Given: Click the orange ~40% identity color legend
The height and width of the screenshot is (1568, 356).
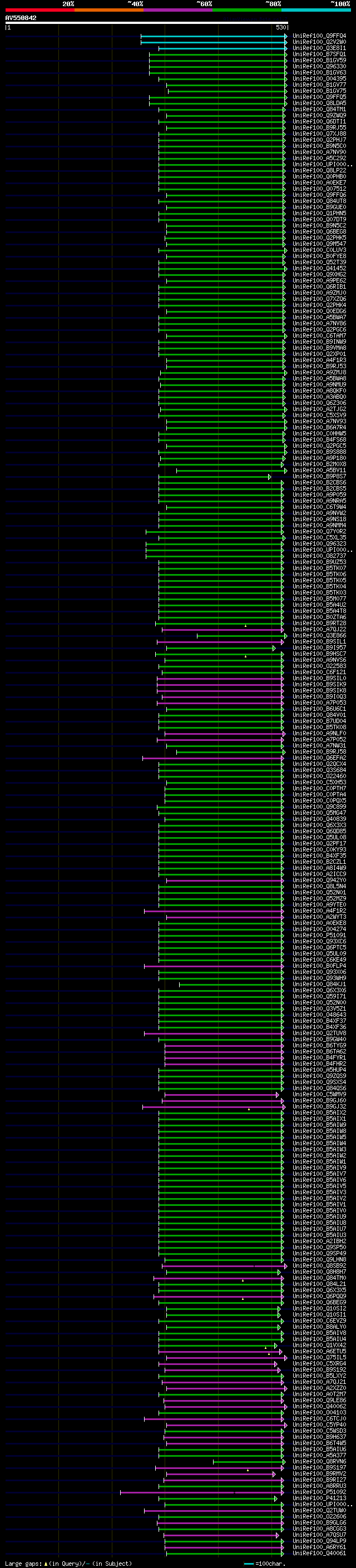Looking at the screenshot, I should tap(109, 10).
